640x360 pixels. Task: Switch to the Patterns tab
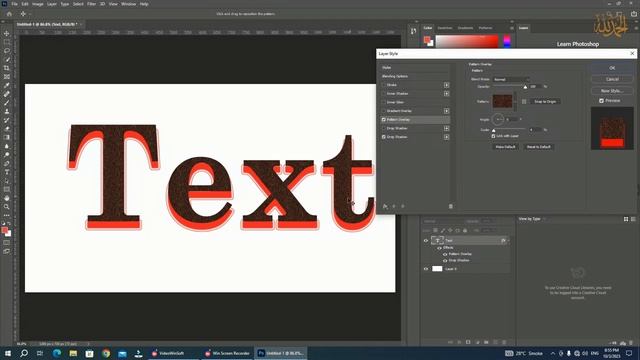(x=485, y=28)
